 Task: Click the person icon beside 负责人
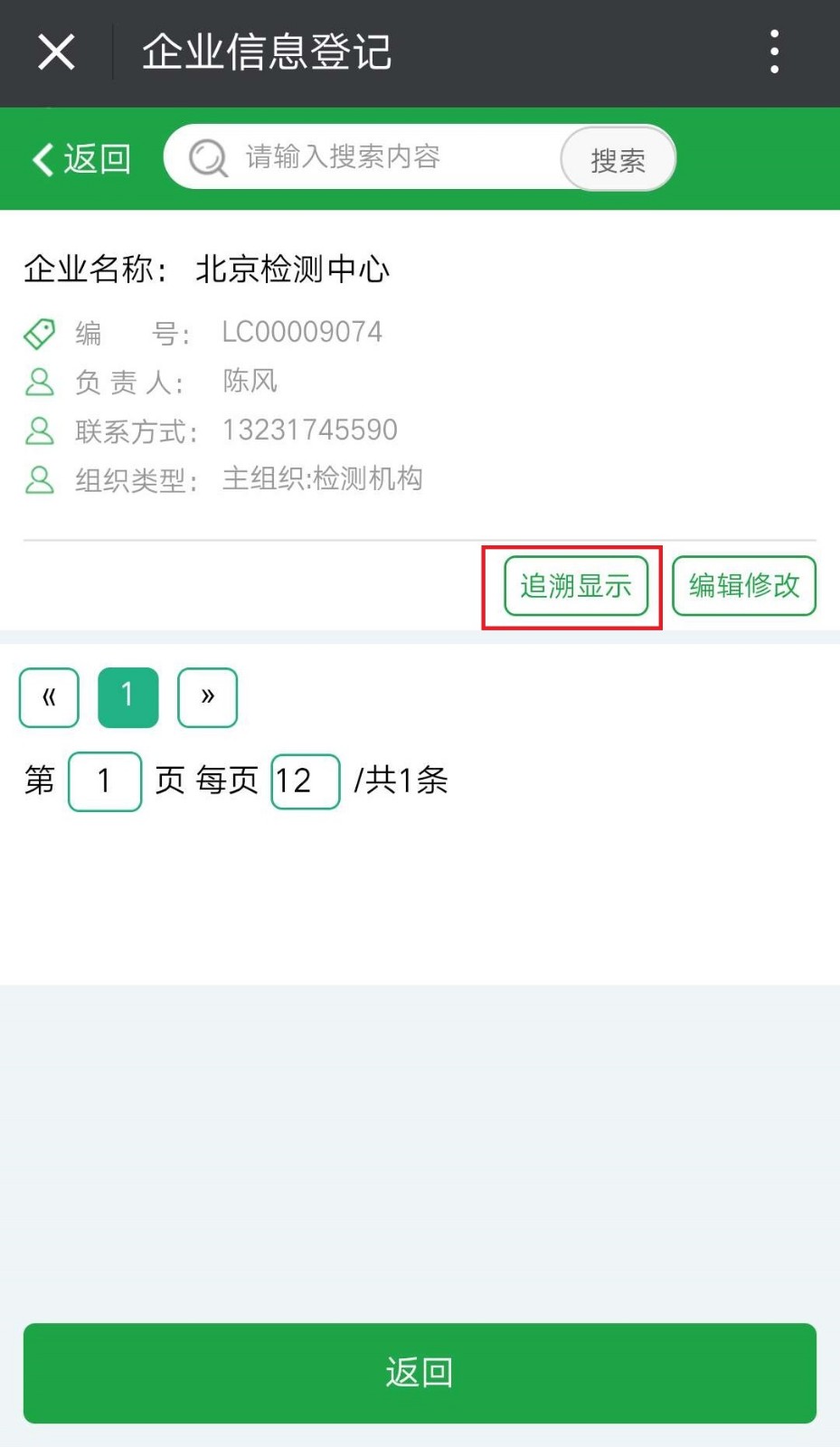point(39,382)
